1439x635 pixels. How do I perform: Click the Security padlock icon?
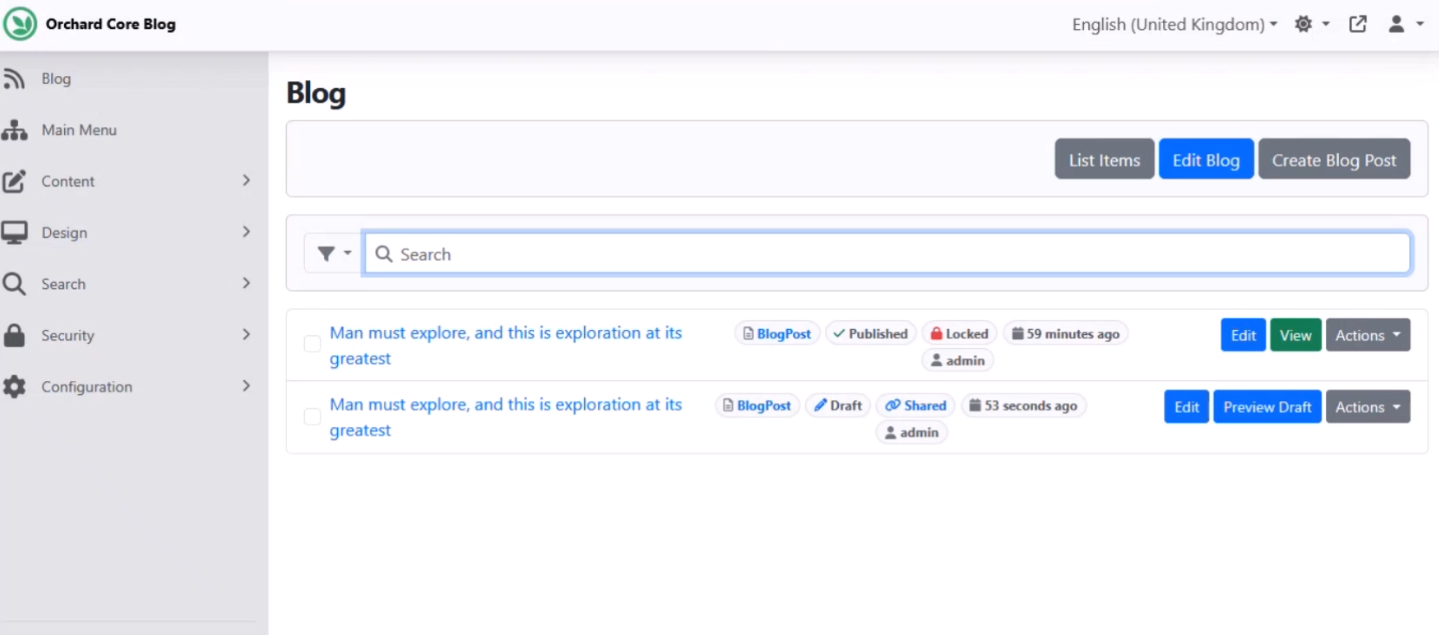[14, 335]
